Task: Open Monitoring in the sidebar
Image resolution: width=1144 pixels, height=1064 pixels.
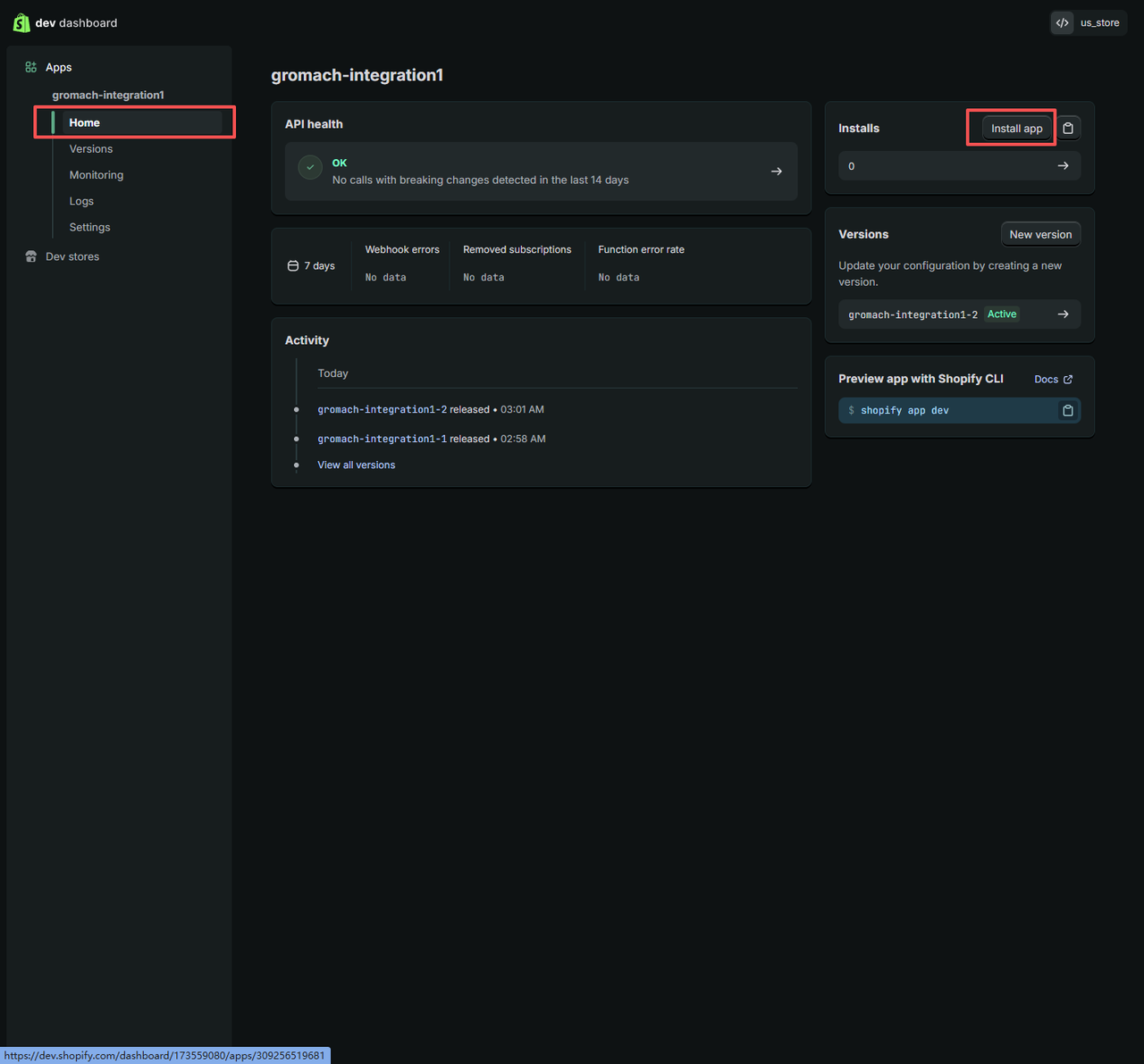Action: pos(97,175)
